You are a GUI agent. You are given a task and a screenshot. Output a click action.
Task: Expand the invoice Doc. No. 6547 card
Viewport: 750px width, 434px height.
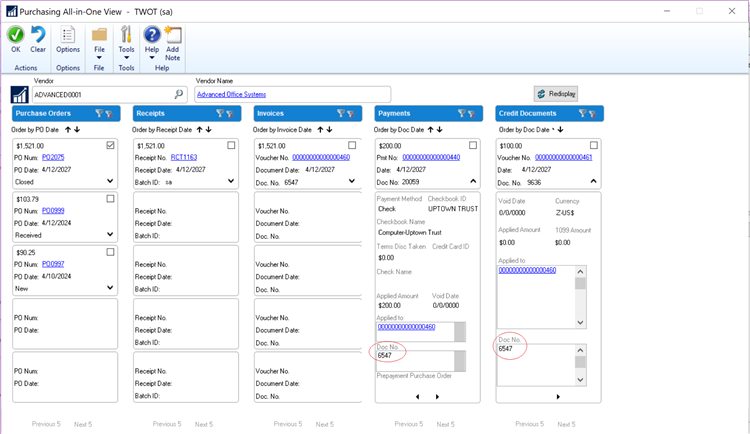352,182
